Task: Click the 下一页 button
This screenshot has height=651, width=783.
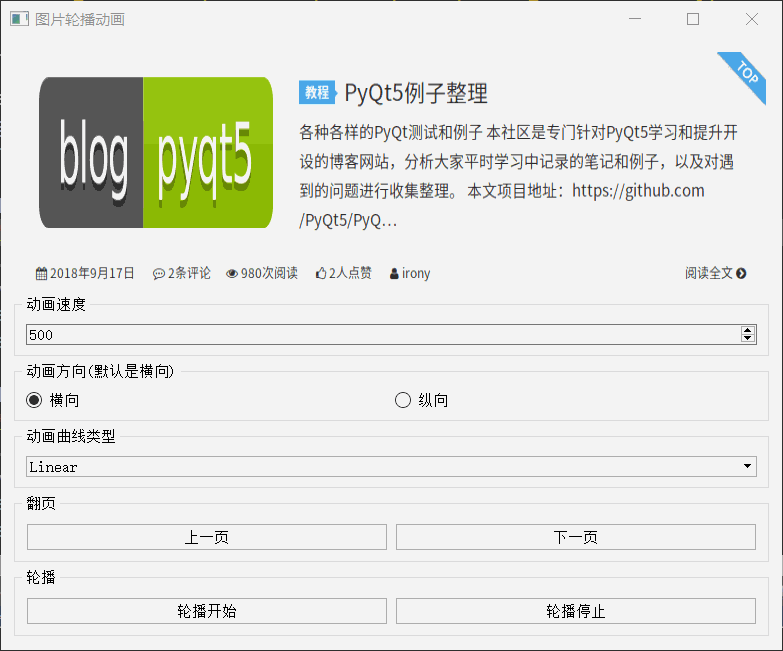Action: 576,537
